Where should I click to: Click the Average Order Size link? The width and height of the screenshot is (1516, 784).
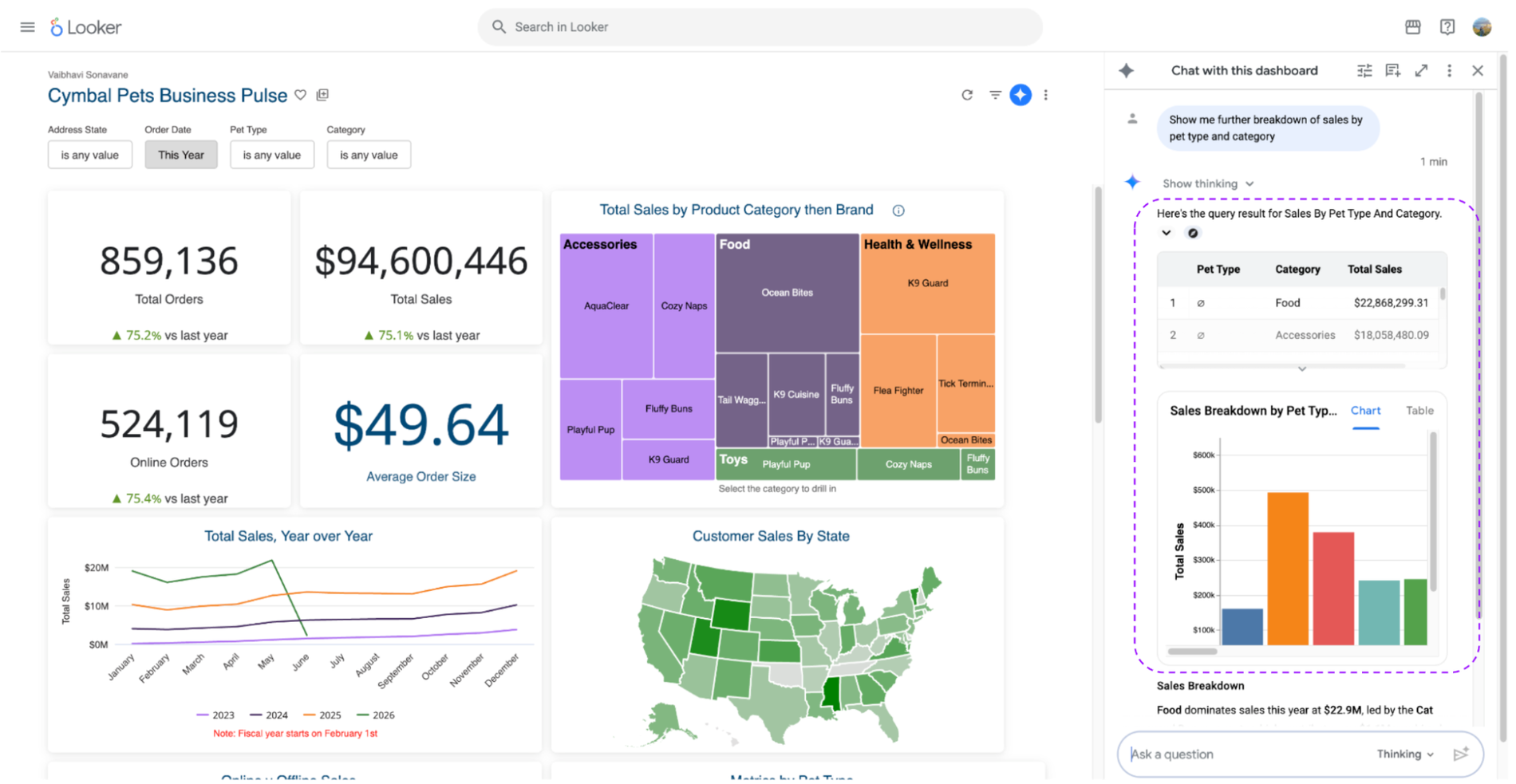pyautogui.click(x=421, y=477)
